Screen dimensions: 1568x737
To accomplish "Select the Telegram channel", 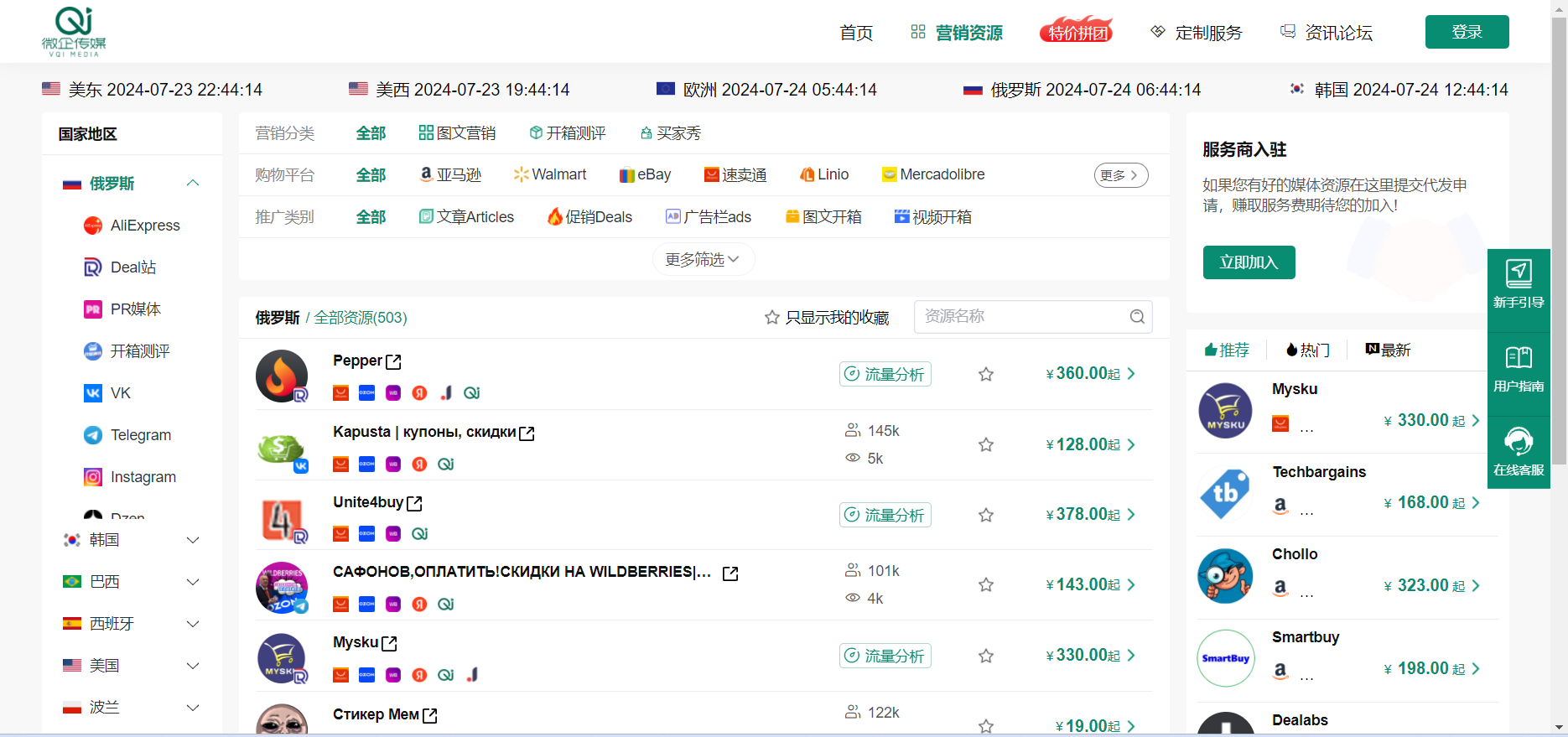I will click(x=127, y=435).
